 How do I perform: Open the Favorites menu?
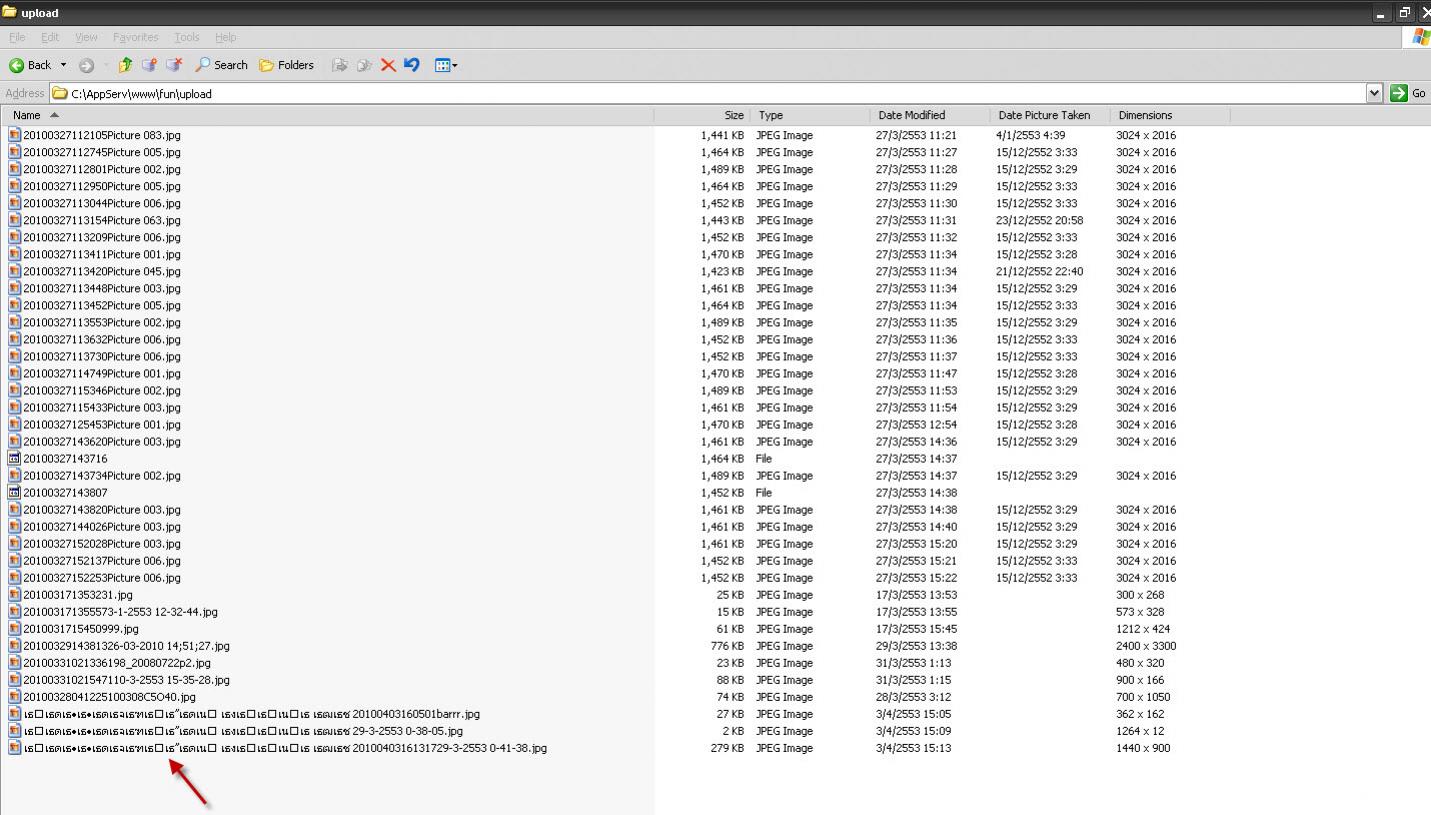136,37
